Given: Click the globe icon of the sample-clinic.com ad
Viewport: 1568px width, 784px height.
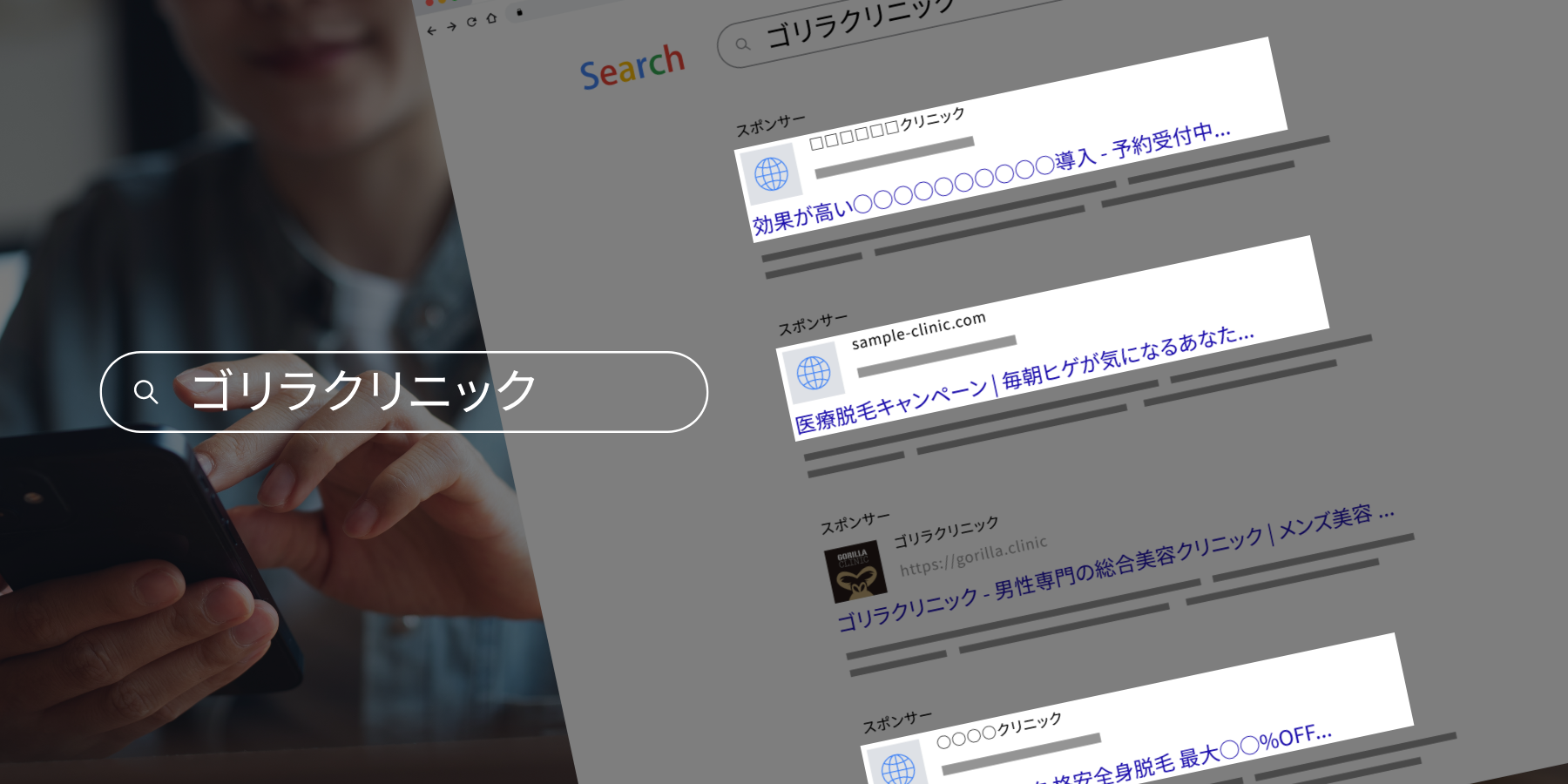Looking at the screenshot, I should tap(814, 373).
